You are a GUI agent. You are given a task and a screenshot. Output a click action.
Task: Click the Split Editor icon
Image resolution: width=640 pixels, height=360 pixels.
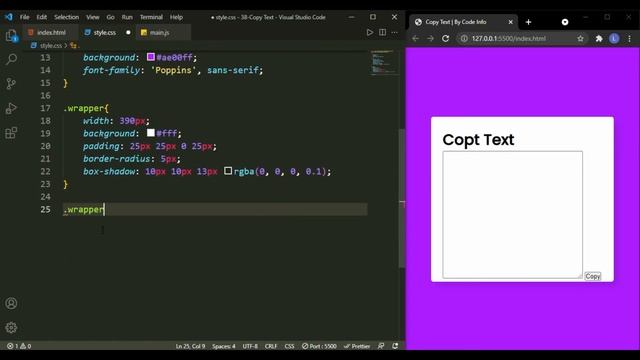tap(382, 32)
